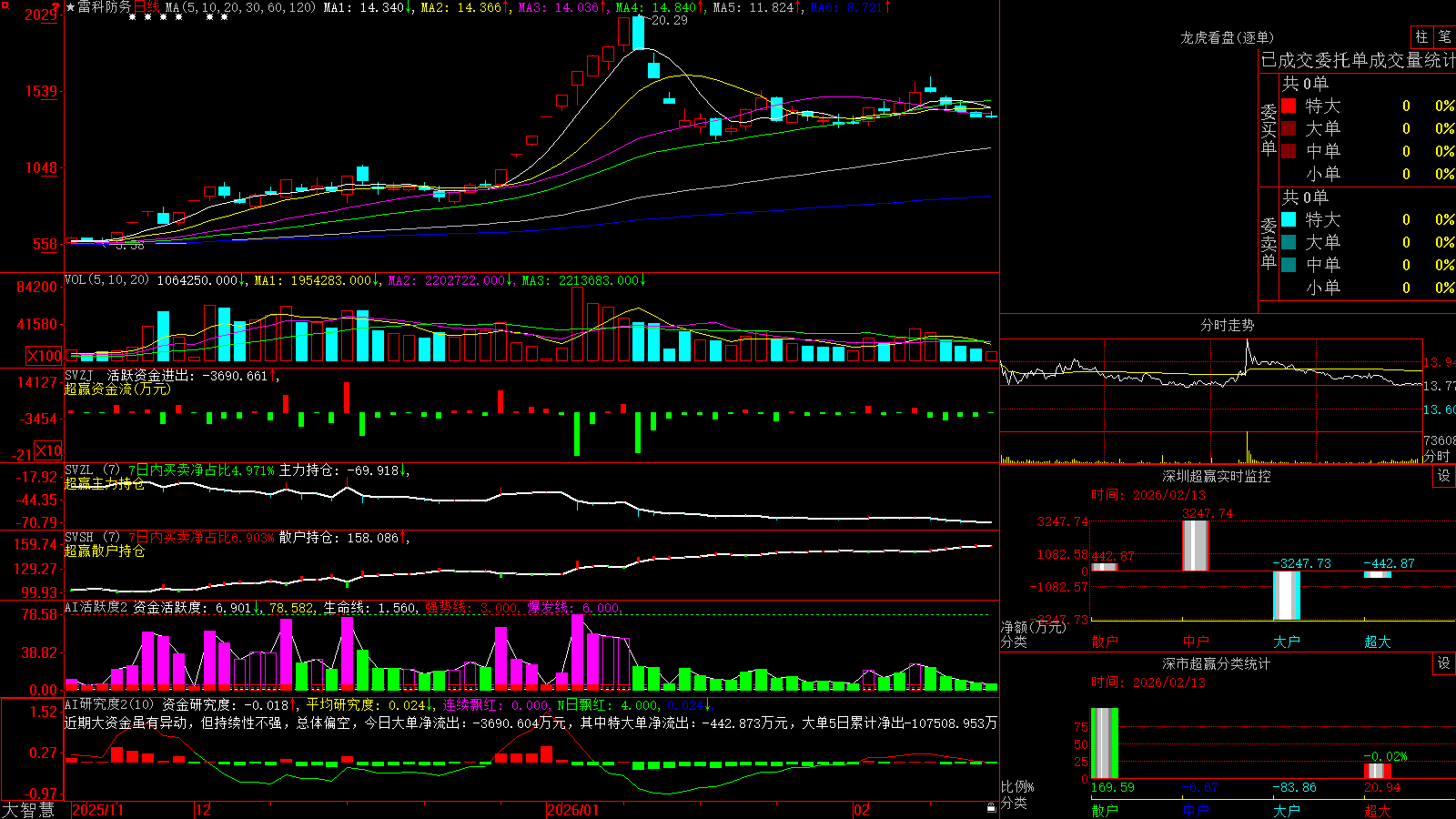Click the 超大 label in 深市超赢分类统计 chart

[1378, 810]
